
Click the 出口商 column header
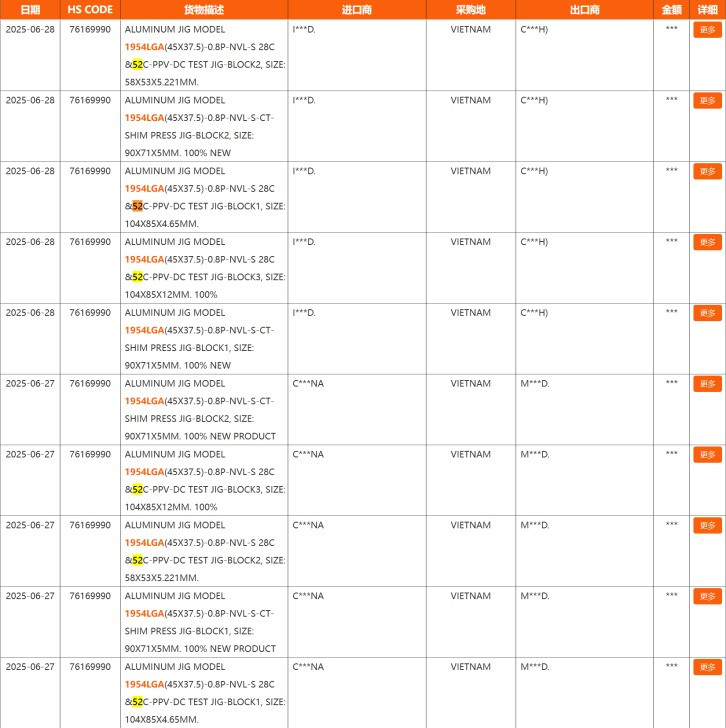584,10
